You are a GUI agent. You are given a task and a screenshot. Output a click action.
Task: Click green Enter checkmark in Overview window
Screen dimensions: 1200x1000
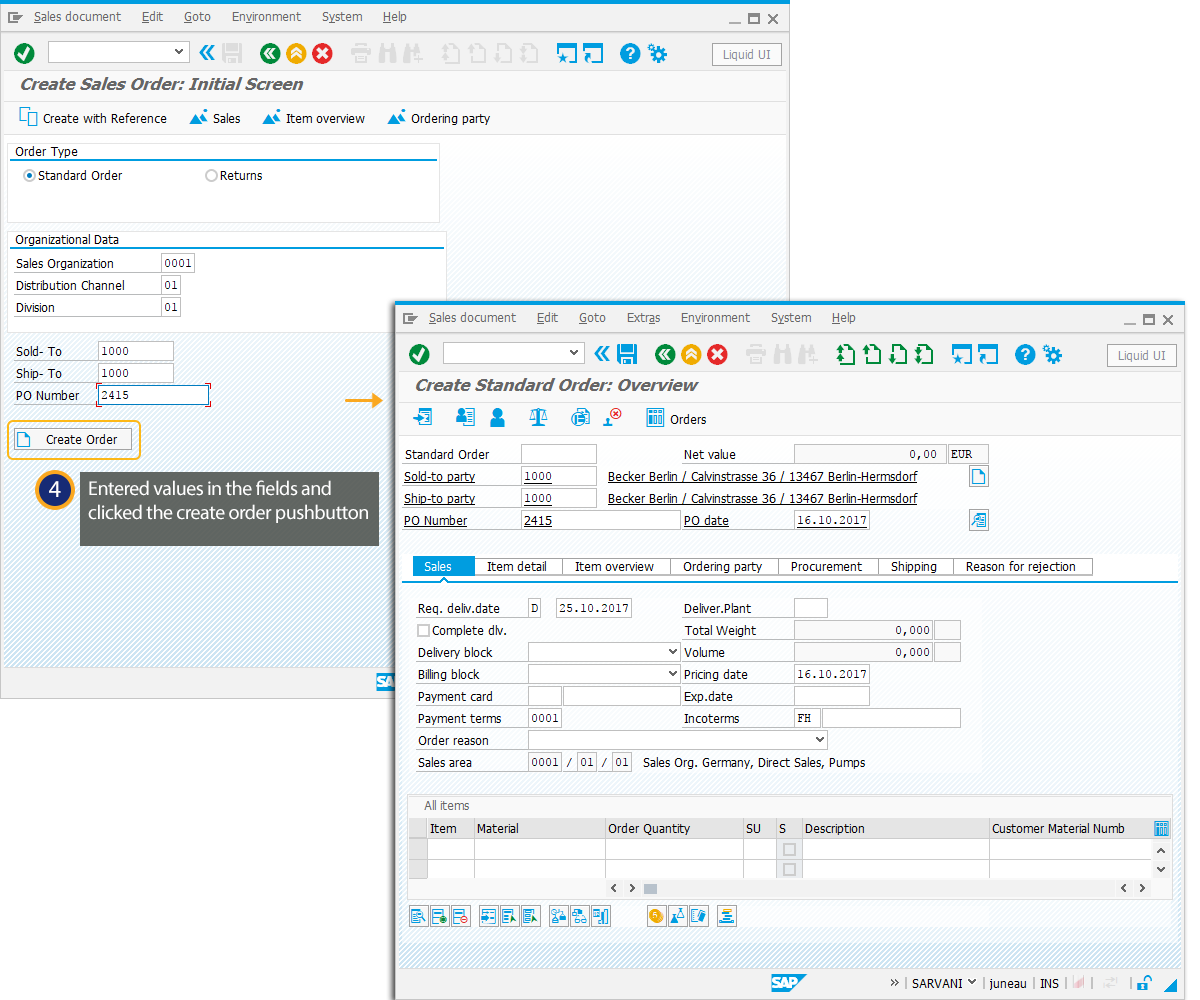(x=419, y=354)
